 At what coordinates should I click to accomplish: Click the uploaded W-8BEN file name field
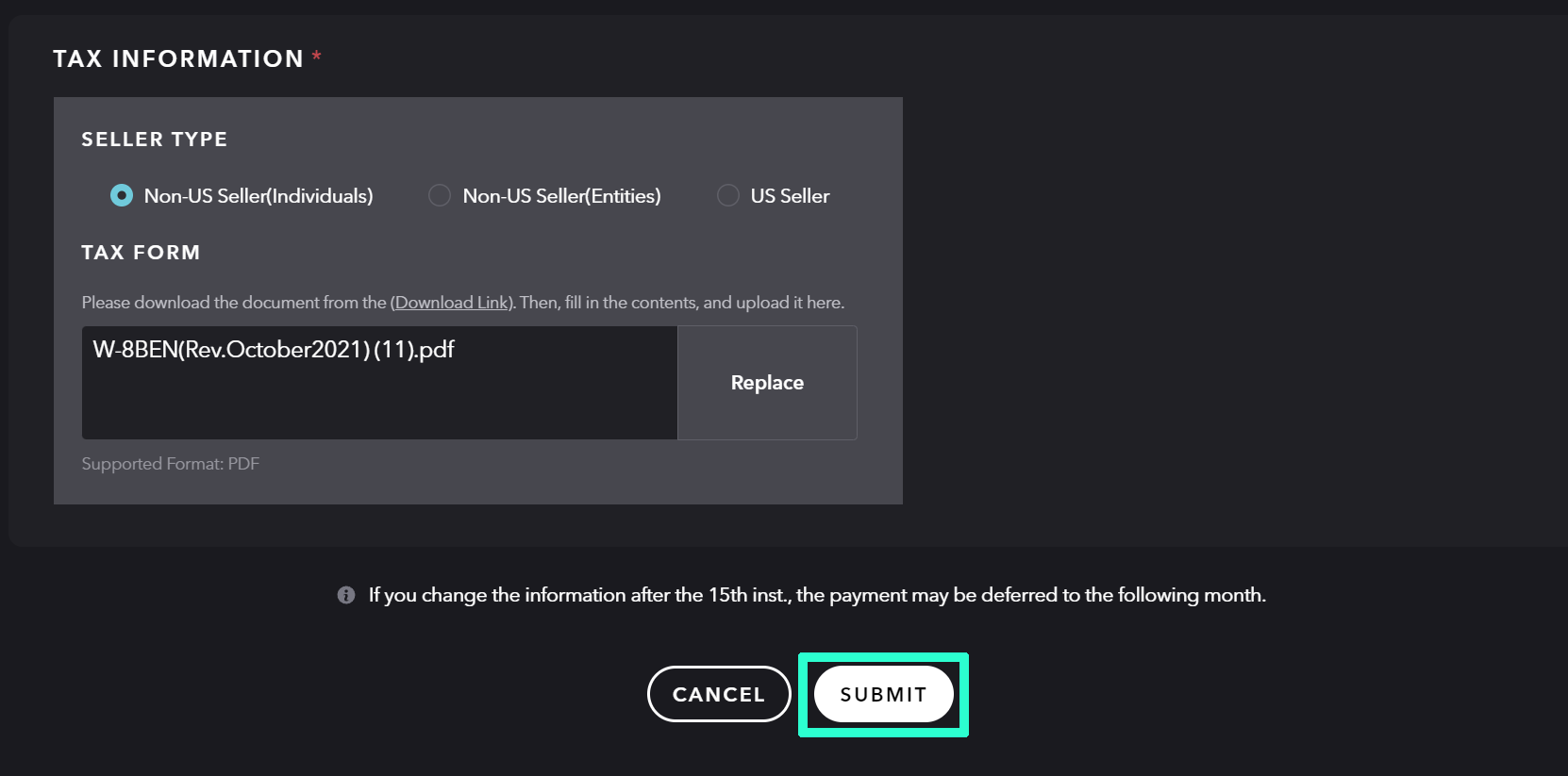tap(379, 382)
